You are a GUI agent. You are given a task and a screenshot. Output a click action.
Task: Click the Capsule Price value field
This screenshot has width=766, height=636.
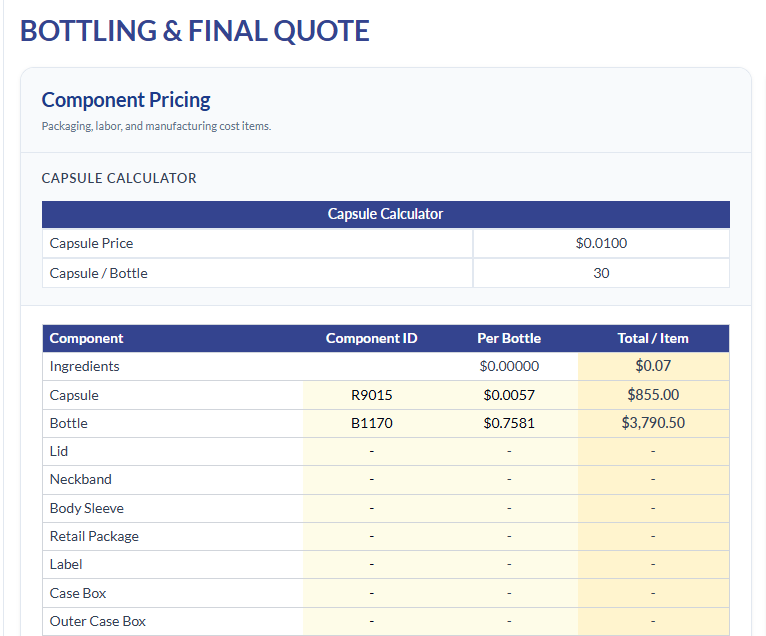tap(601, 243)
